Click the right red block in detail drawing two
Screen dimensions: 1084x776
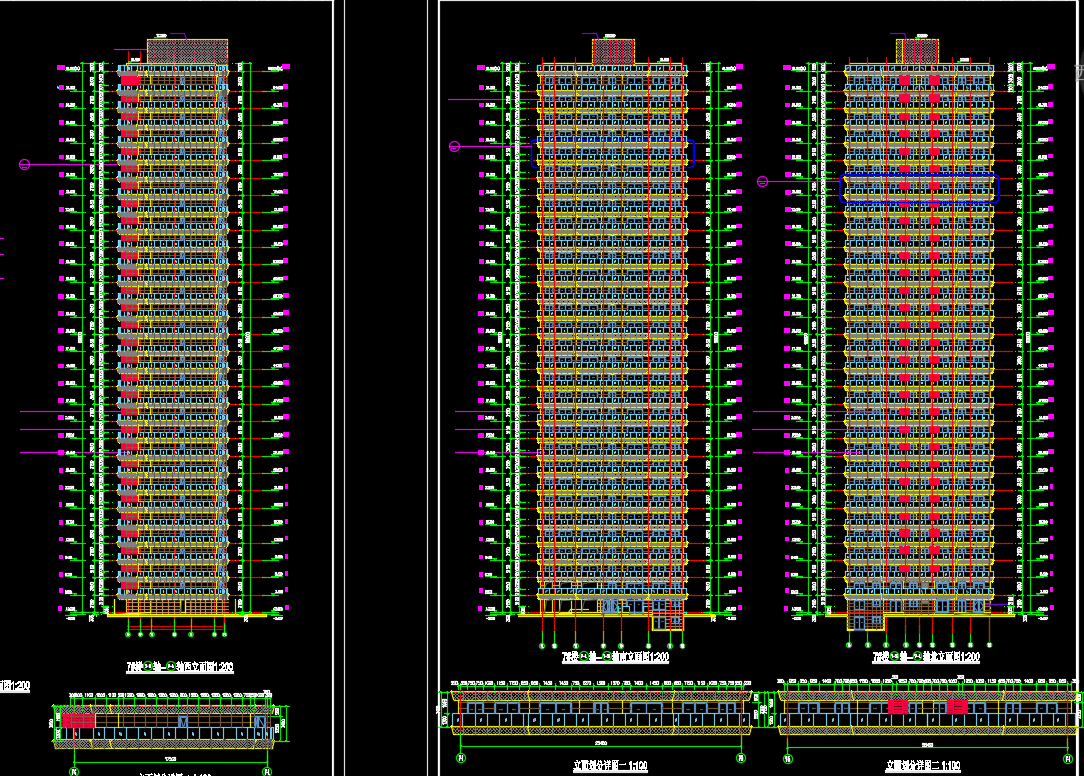[x=957, y=707]
